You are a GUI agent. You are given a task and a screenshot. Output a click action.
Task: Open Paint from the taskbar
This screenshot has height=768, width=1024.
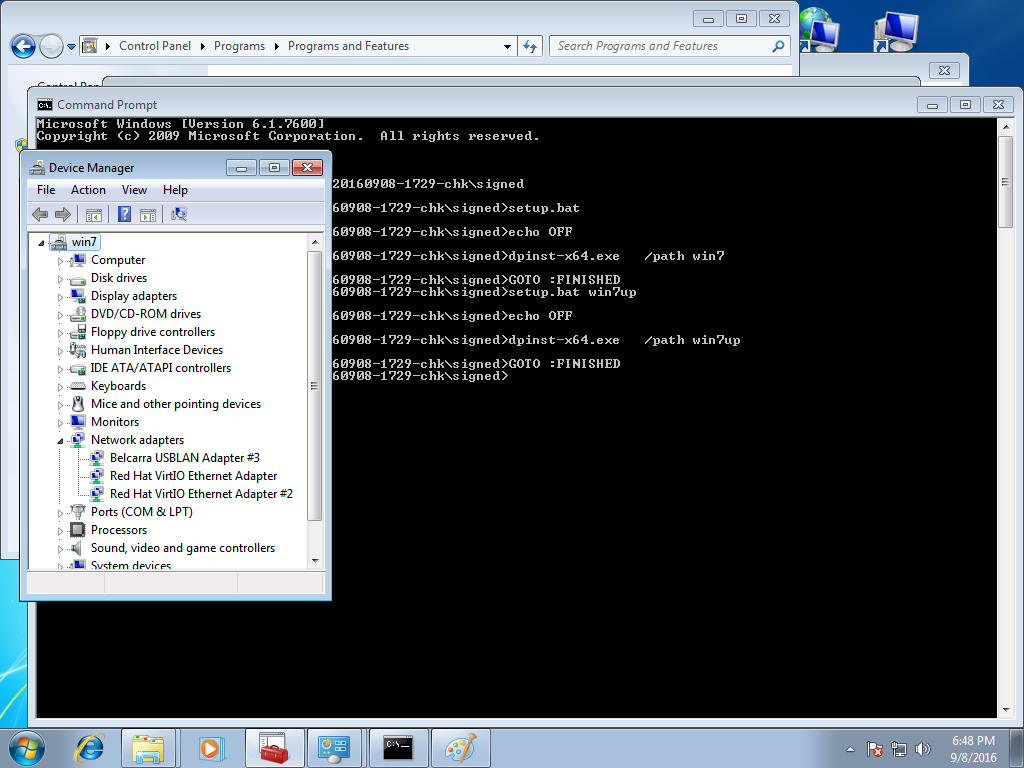(460, 748)
